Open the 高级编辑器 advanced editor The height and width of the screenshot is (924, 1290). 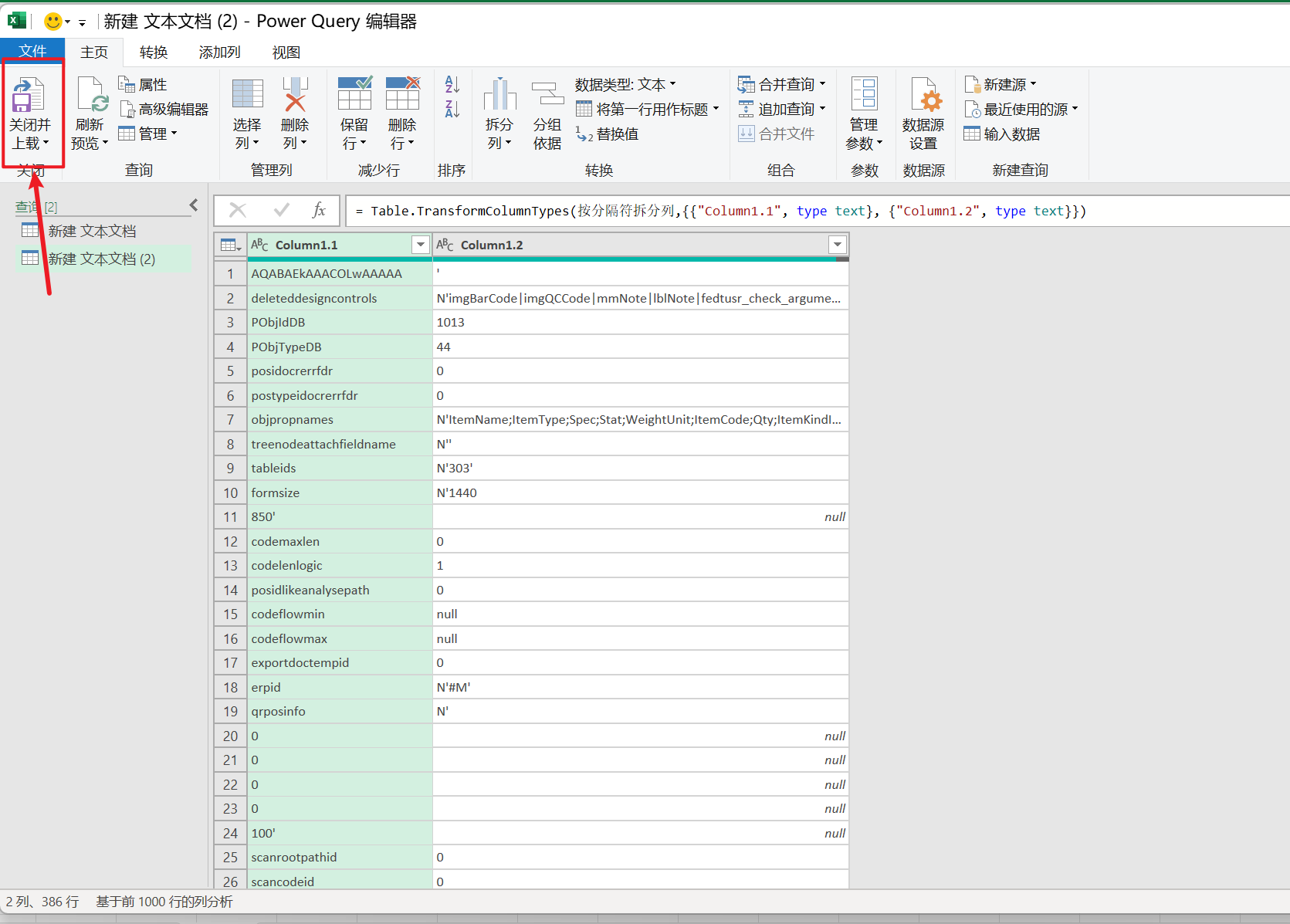[164, 110]
